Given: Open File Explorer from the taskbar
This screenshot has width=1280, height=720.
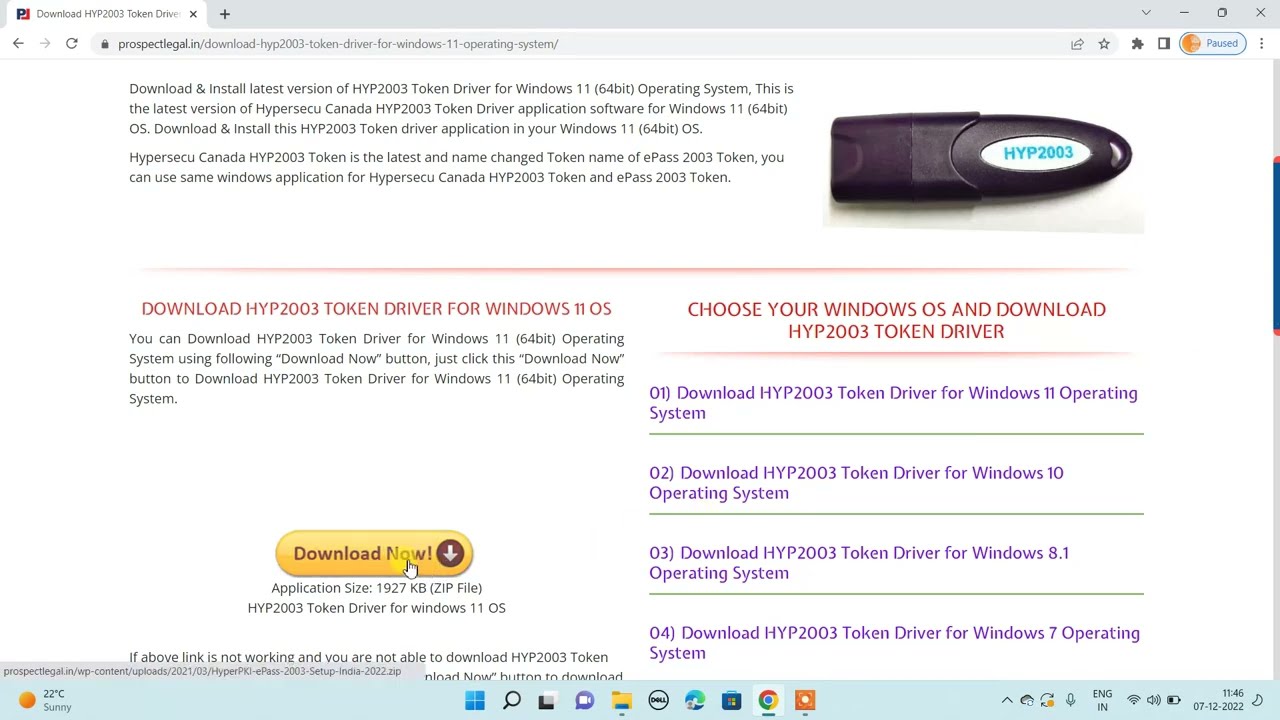Looking at the screenshot, I should (621, 701).
